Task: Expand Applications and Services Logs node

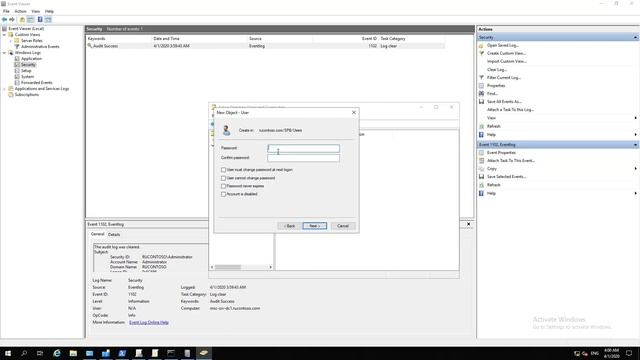Action: pos(4,89)
